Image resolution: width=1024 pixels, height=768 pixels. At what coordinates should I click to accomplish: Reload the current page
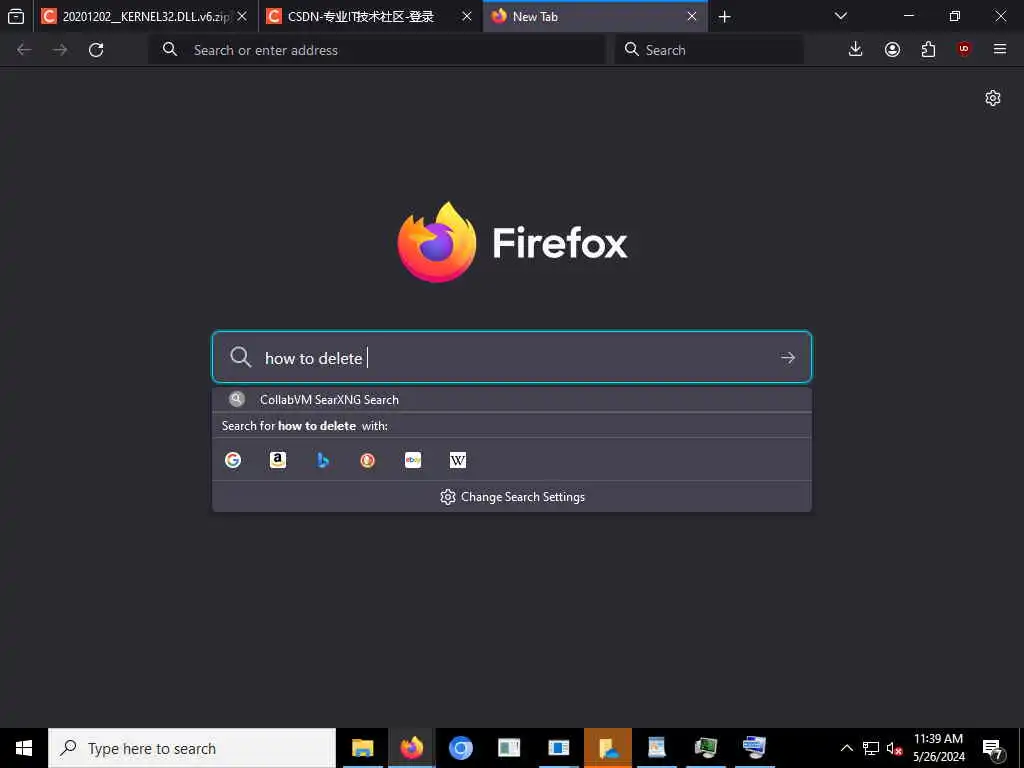[x=96, y=50]
